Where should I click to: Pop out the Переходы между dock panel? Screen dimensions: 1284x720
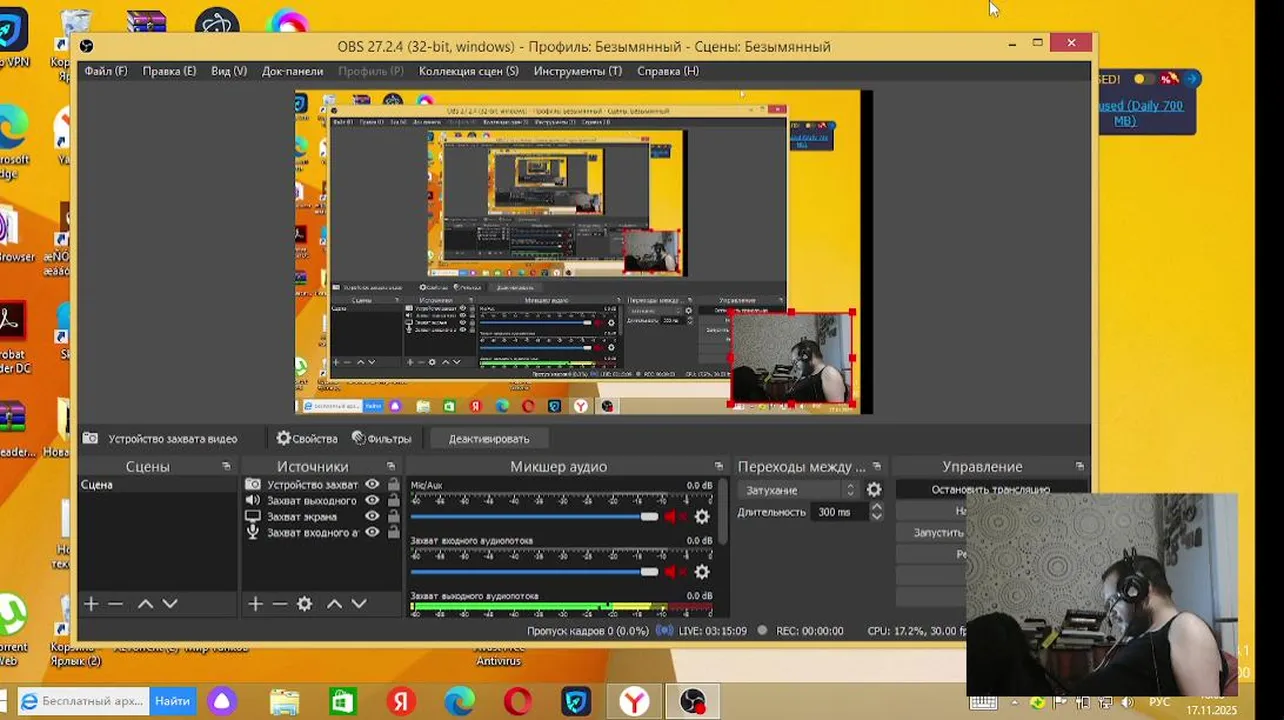(877, 466)
